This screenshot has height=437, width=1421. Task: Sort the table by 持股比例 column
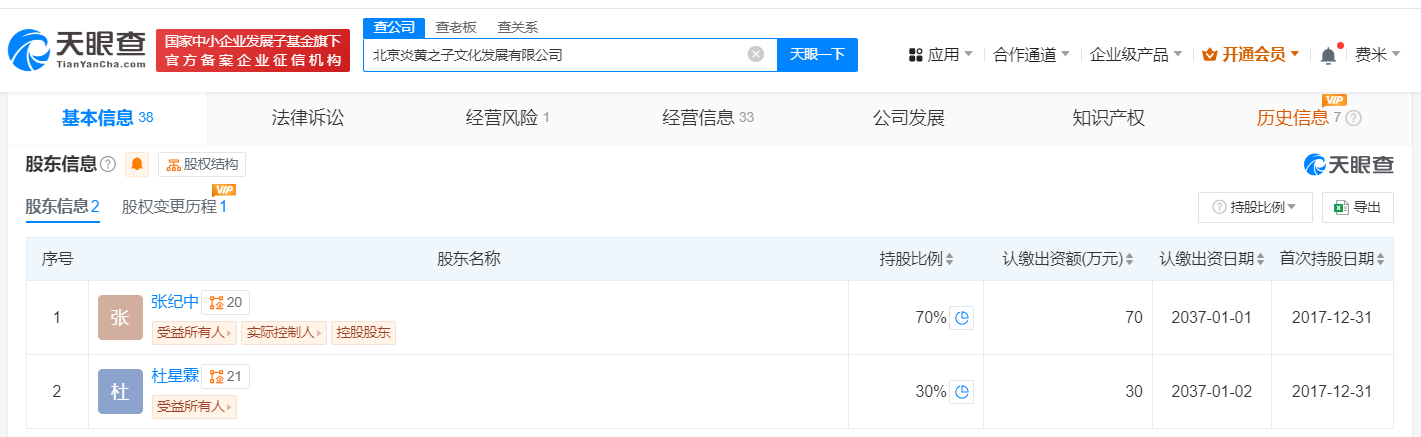coord(949,260)
